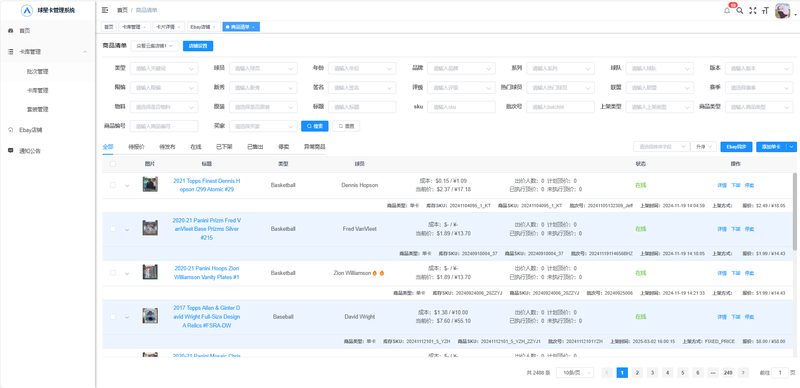Expand the David Wright row details
This screenshot has width=800, height=388.
point(127,317)
